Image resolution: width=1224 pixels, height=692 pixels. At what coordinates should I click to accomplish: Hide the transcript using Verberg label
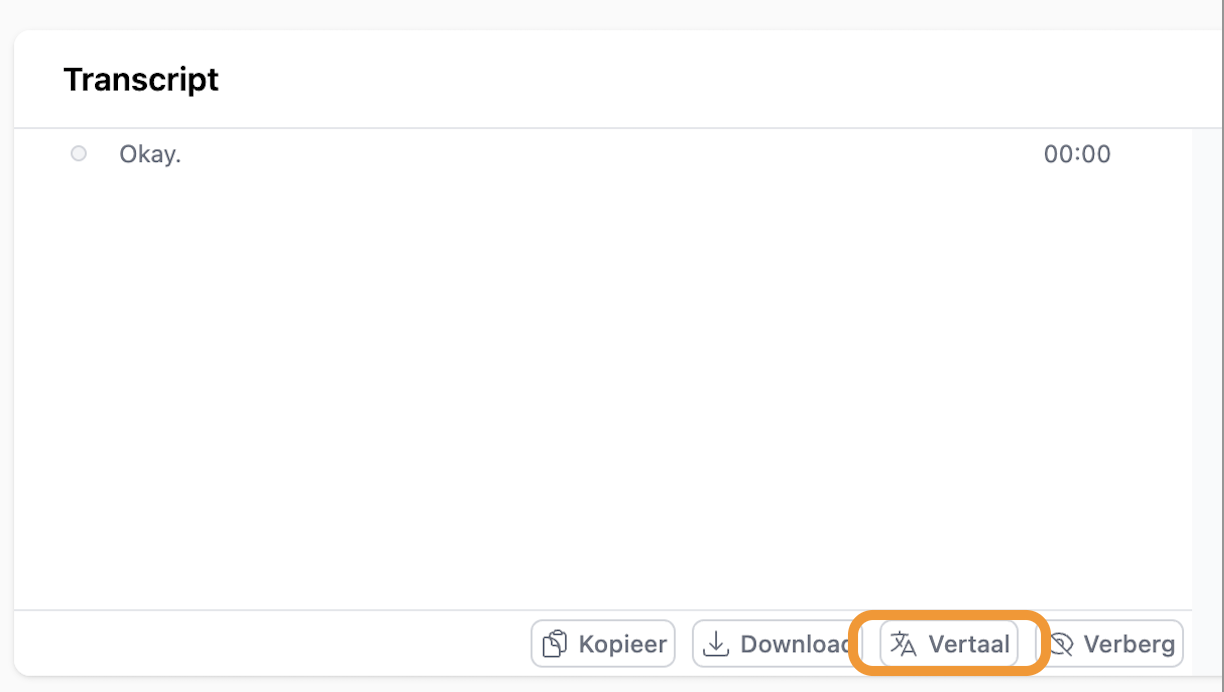tap(1129, 644)
